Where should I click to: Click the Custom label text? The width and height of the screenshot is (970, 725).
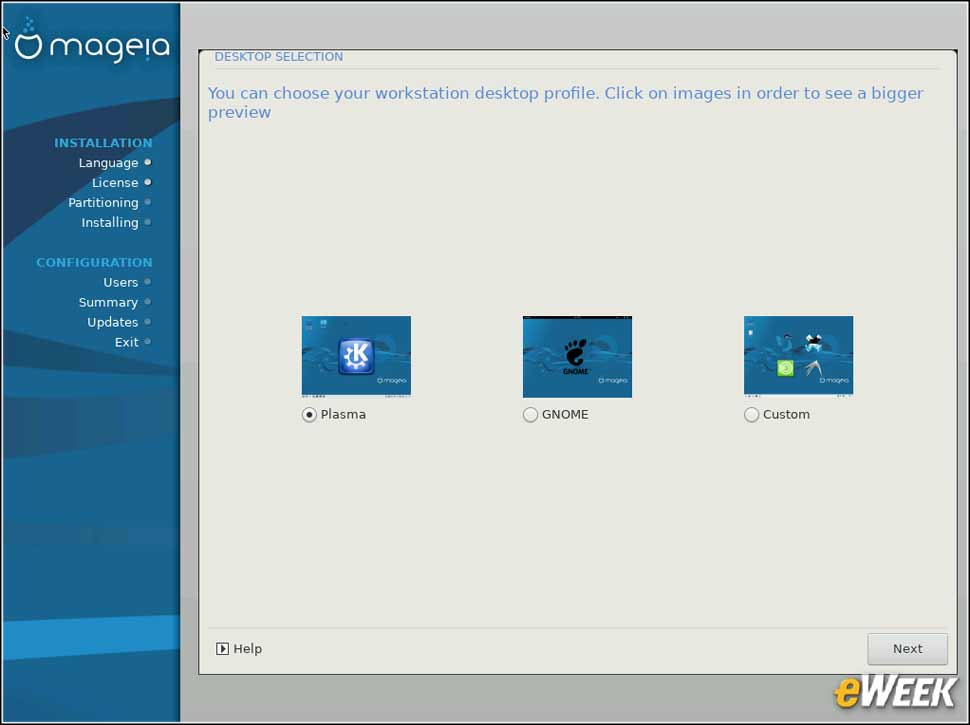coord(786,414)
